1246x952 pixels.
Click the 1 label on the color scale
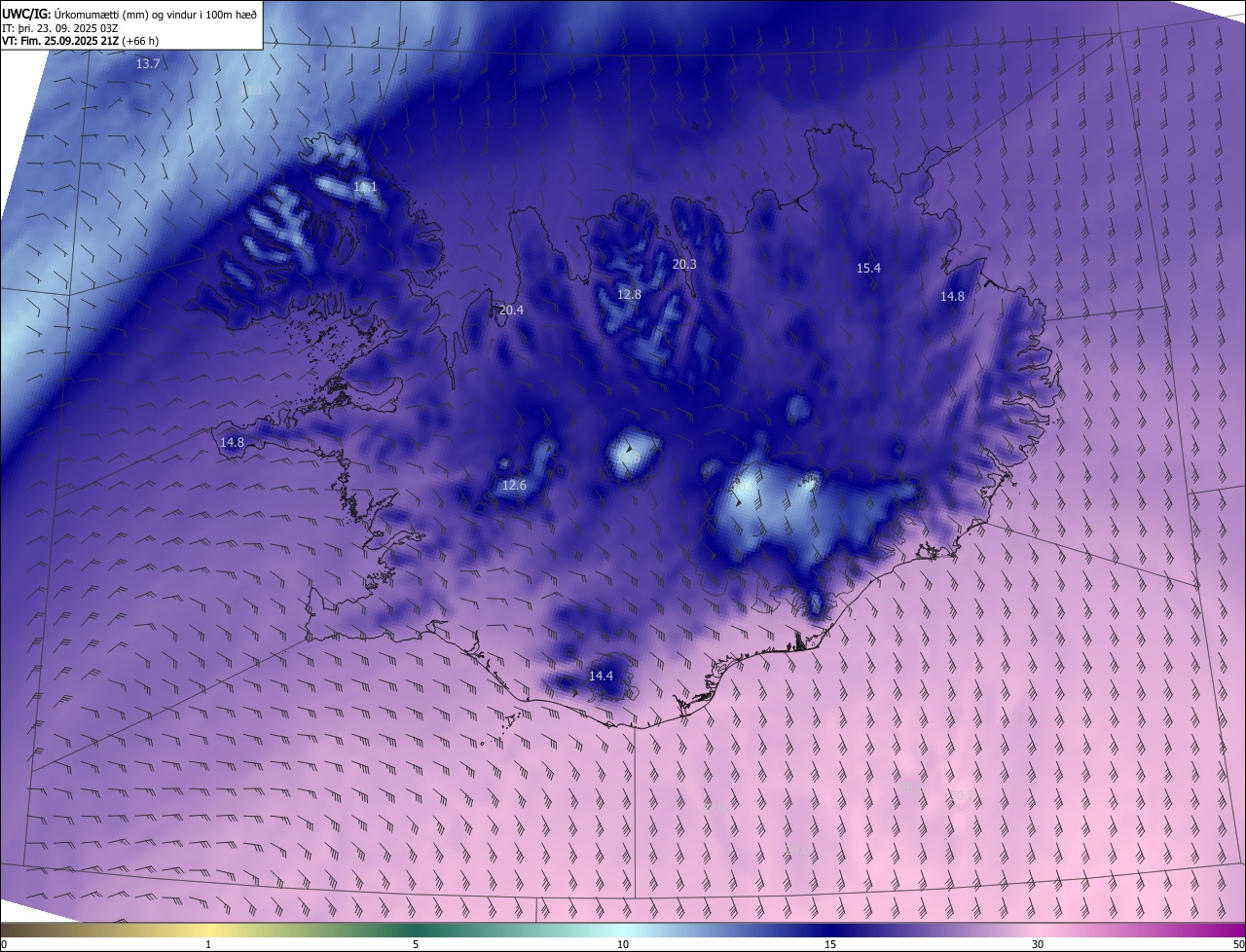(208, 945)
